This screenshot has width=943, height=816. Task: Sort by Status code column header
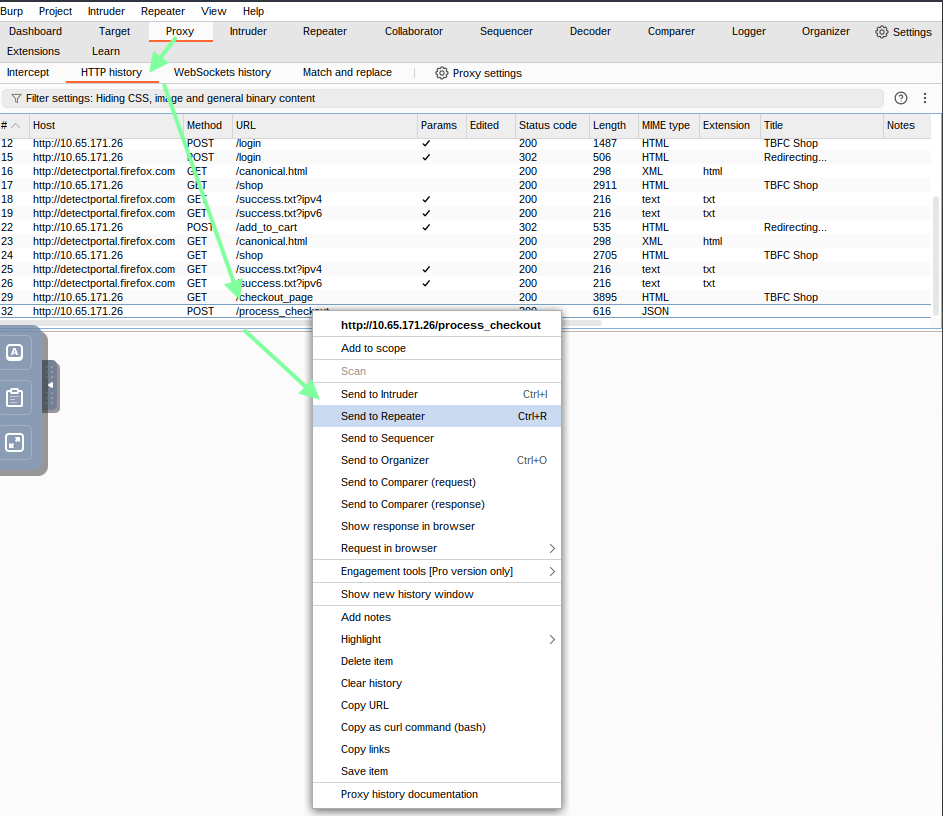[x=547, y=125]
